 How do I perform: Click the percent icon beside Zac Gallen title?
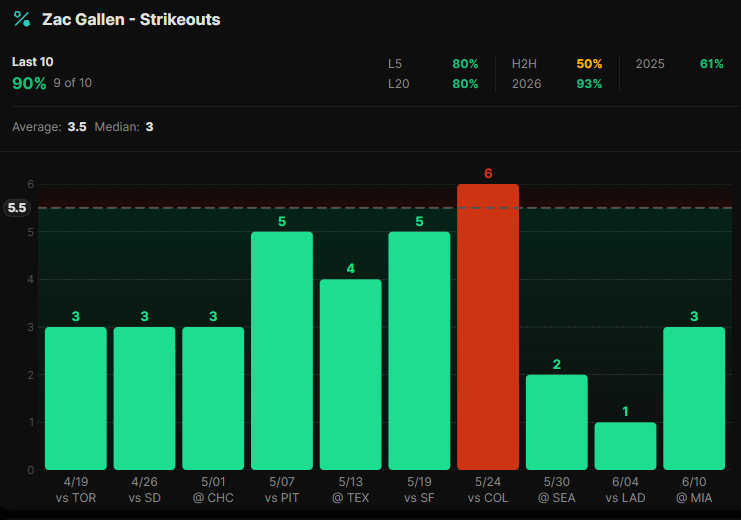[x=22, y=19]
